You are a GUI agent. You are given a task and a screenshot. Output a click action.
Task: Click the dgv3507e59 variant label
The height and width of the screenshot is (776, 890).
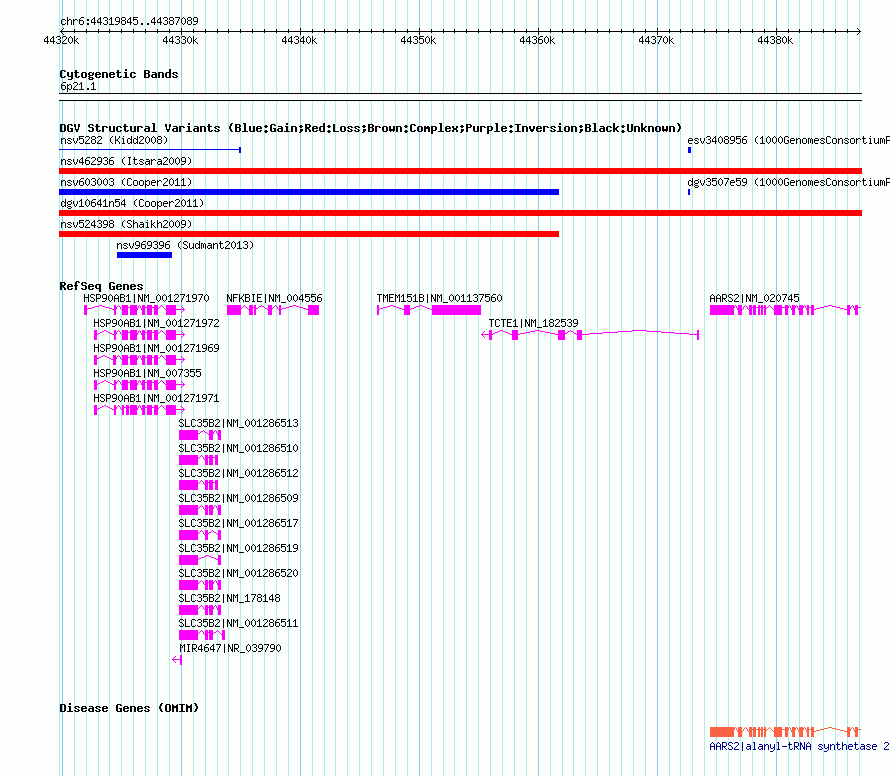point(788,182)
